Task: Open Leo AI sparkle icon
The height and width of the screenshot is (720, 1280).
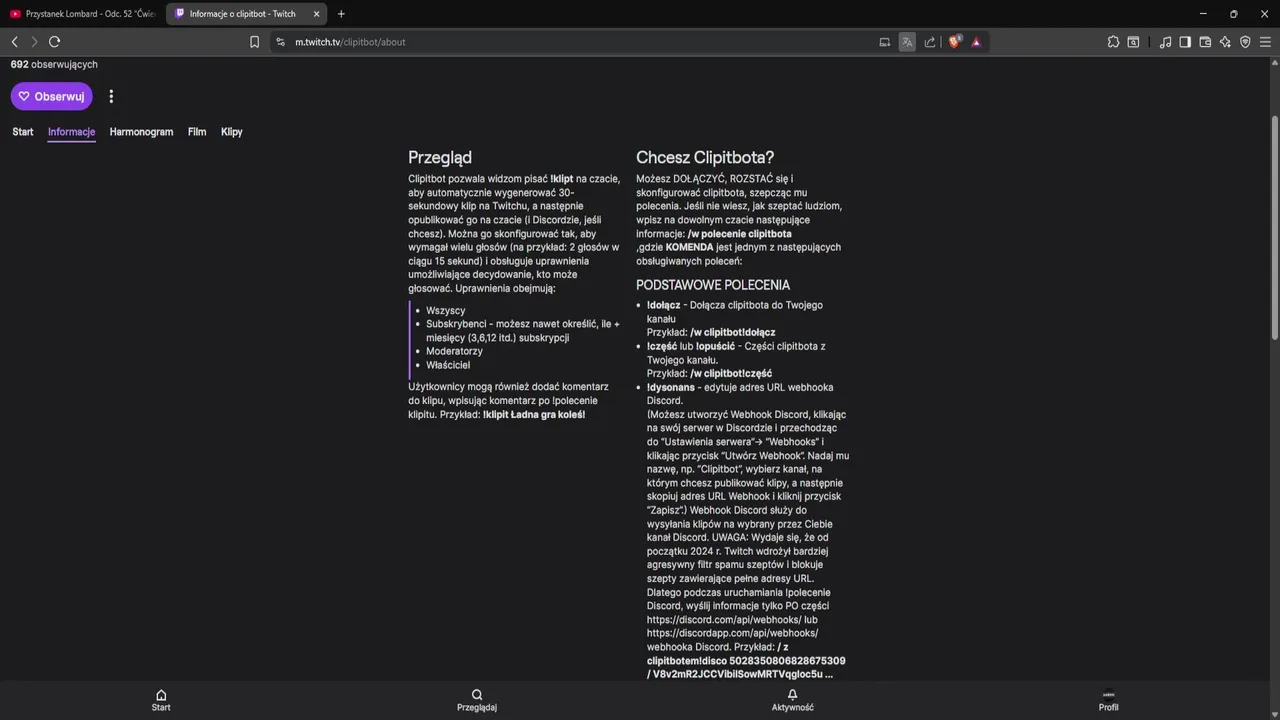Action: pos(1225,42)
